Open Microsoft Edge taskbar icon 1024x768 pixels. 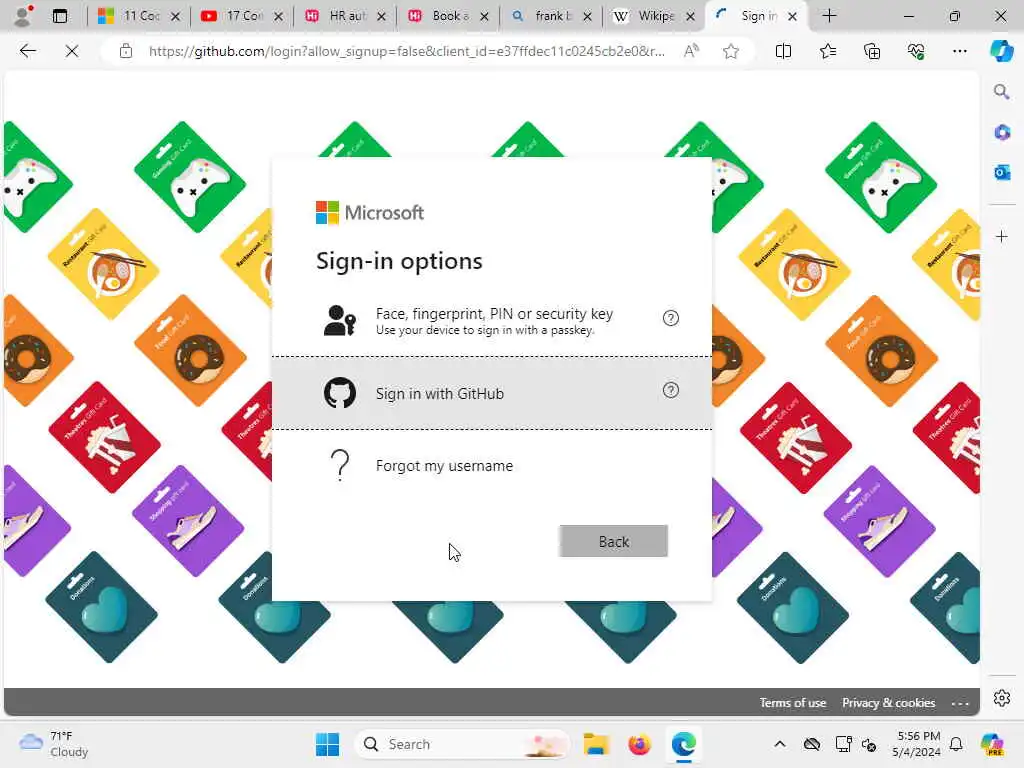click(x=684, y=744)
